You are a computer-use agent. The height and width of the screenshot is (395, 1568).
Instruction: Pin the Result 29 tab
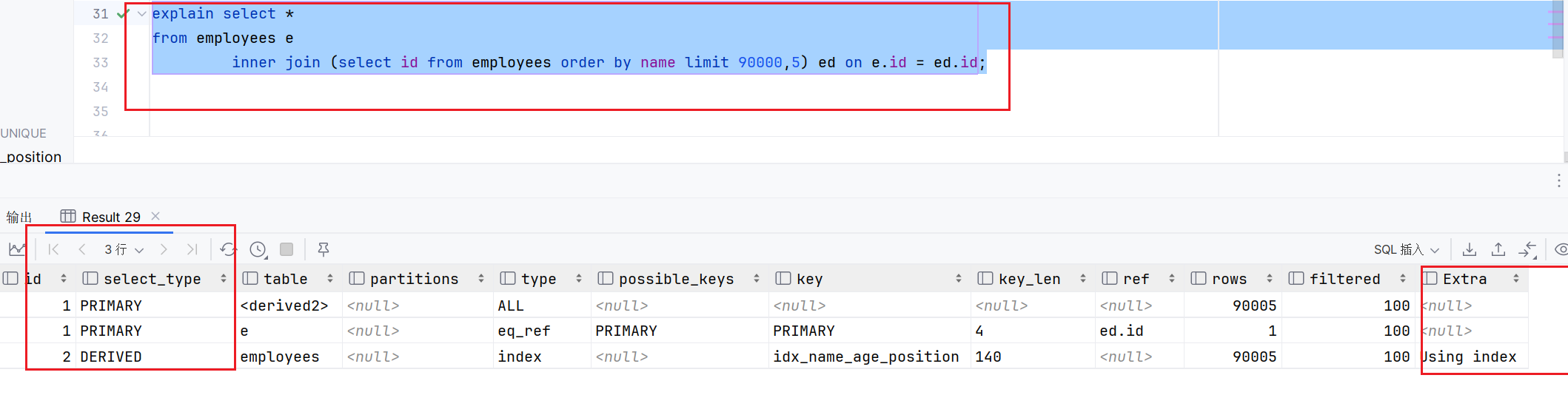point(324,250)
